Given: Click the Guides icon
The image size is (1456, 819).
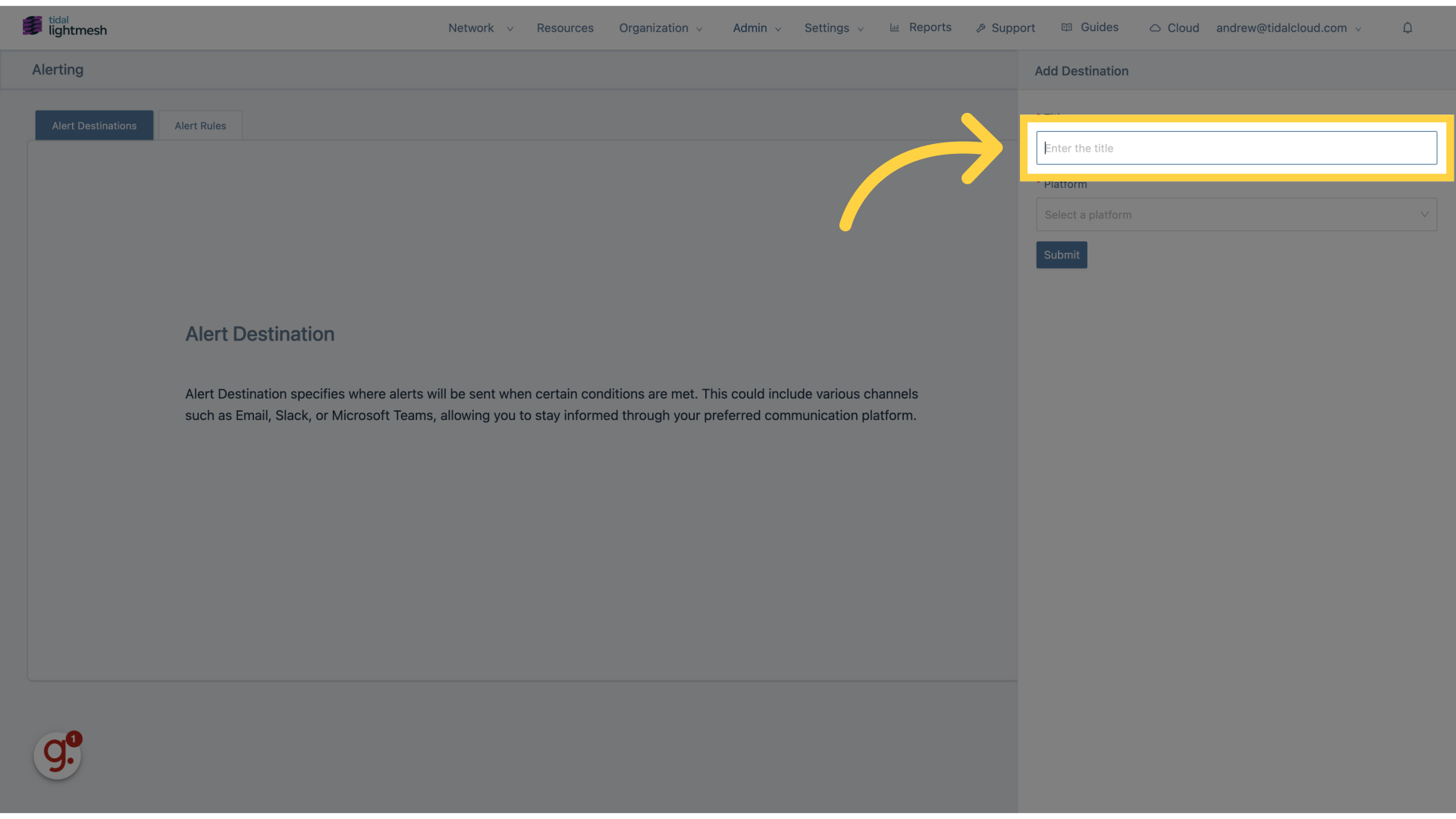Looking at the screenshot, I should click(x=1067, y=27).
